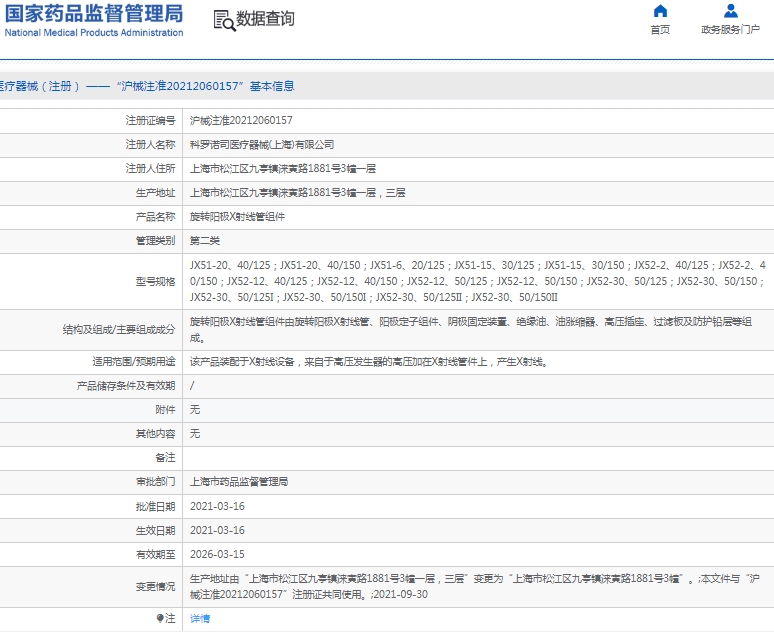Click the 数据查询 search document icon
Image resolution: width=774 pixels, height=632 pixels.
coord(224,20)
